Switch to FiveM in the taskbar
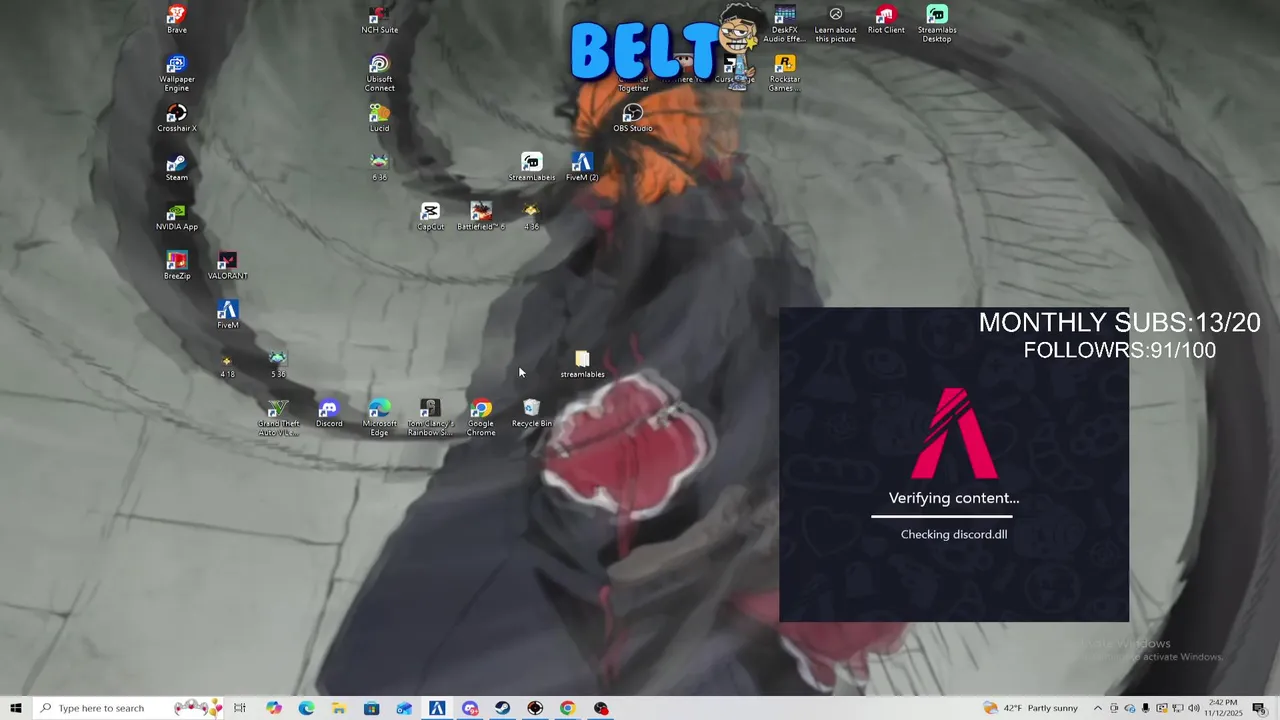1280x720 pixels. tap(437, 708)
